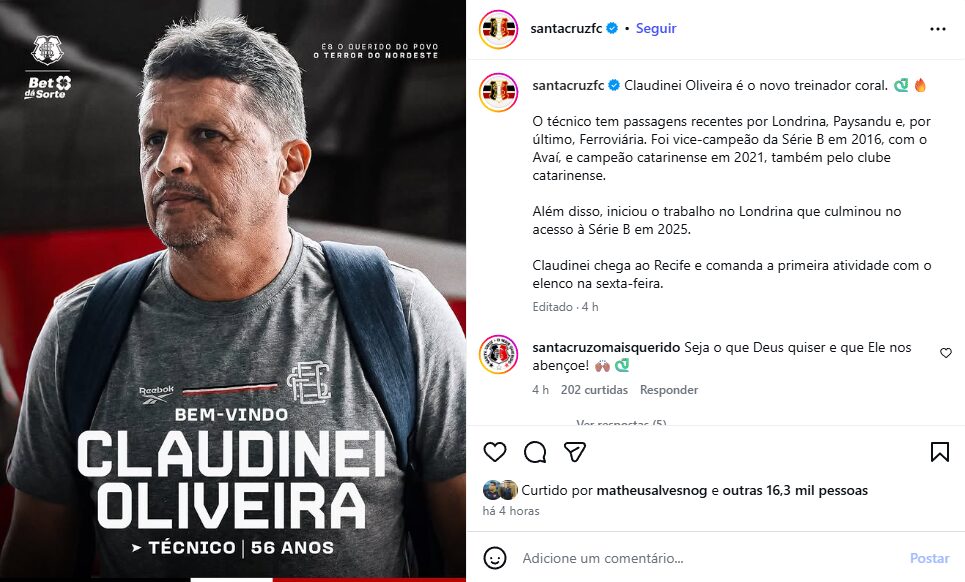Focus the Adicione um comentário field
The height and width of the screenshot is (582, 965).
tap(708, 558)
